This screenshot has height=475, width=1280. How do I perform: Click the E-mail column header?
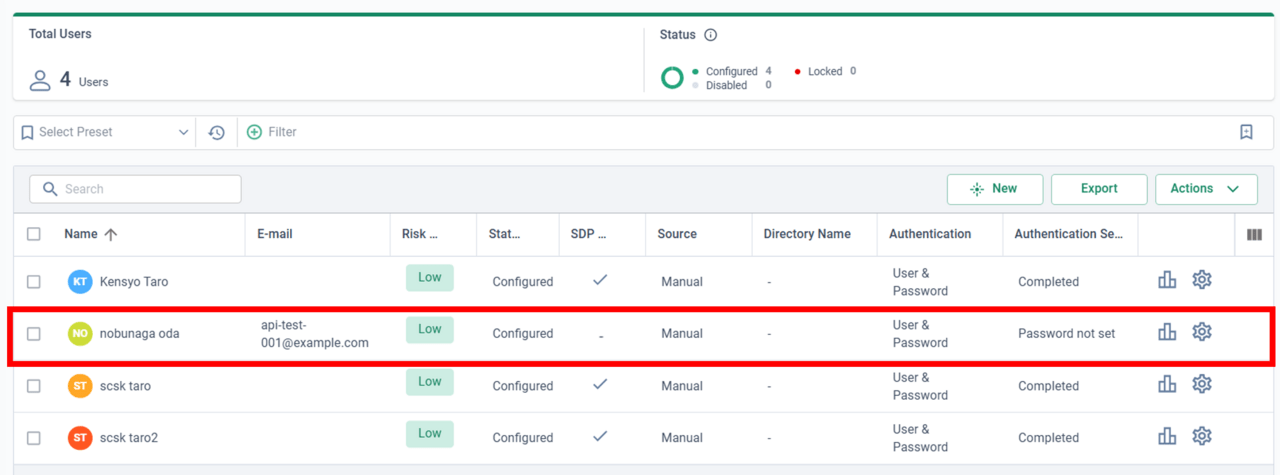pos(275,234)
